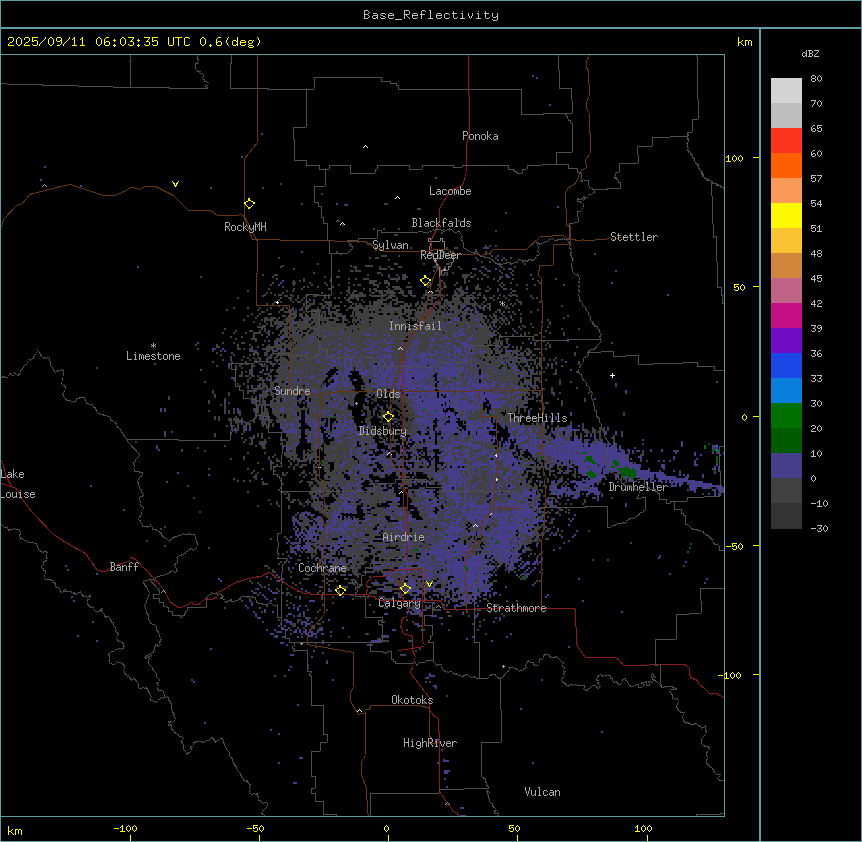Click the Sylvan label
The image size is (862, 842).
pos(390,245)
